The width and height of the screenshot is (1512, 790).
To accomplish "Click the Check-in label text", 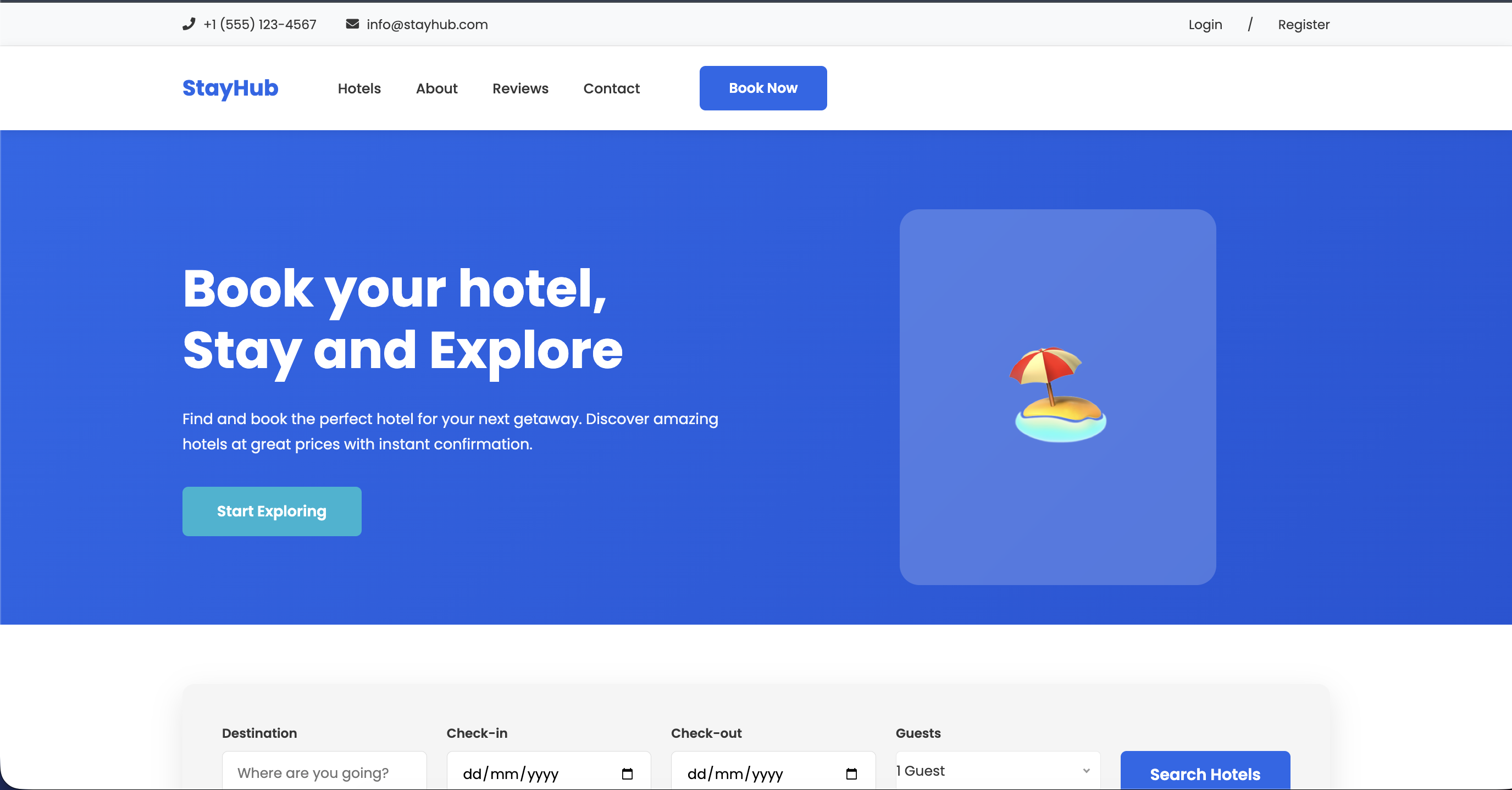I will click(x=477, y=733).
